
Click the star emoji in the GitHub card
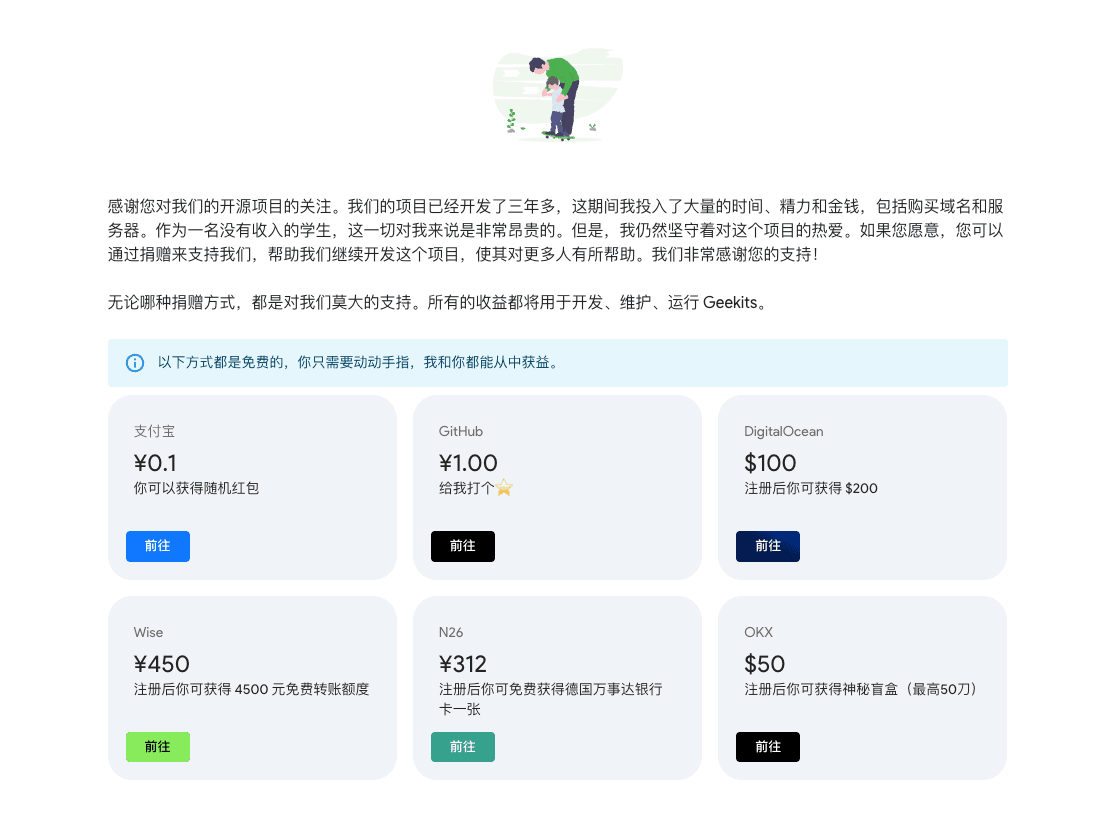tap(504, 488)
